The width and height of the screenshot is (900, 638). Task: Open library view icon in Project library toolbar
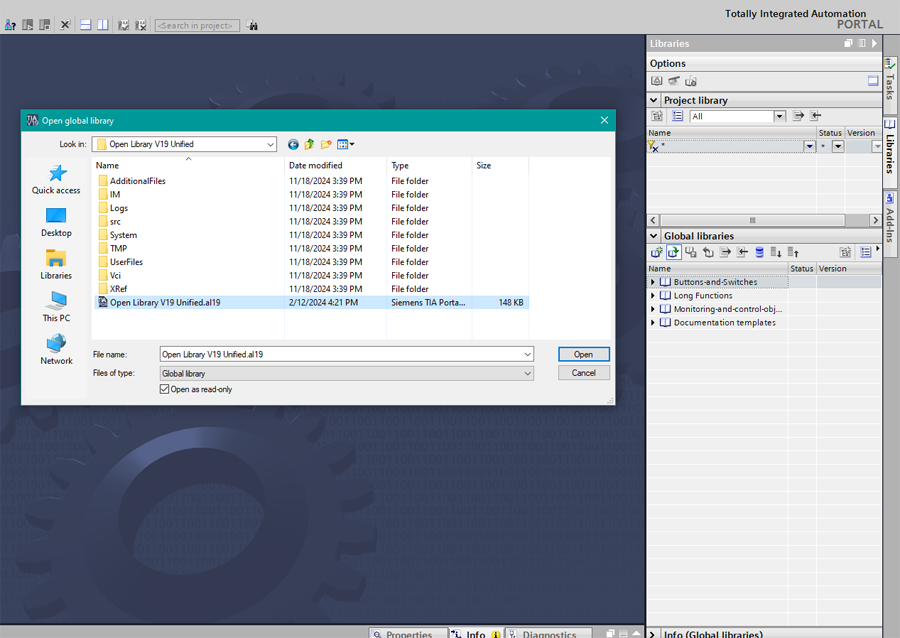[x=657, y=116]
